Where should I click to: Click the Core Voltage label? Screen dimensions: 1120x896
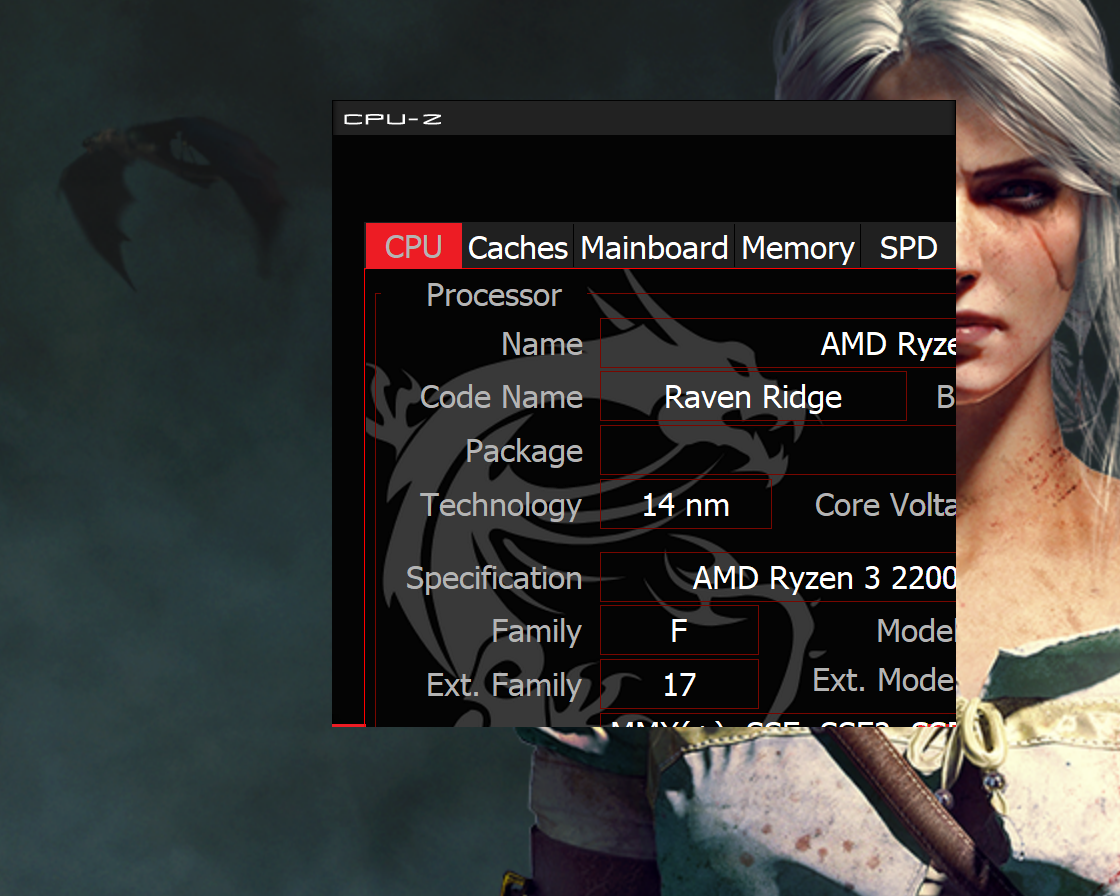pyautogui.click(x=886, y=504)
